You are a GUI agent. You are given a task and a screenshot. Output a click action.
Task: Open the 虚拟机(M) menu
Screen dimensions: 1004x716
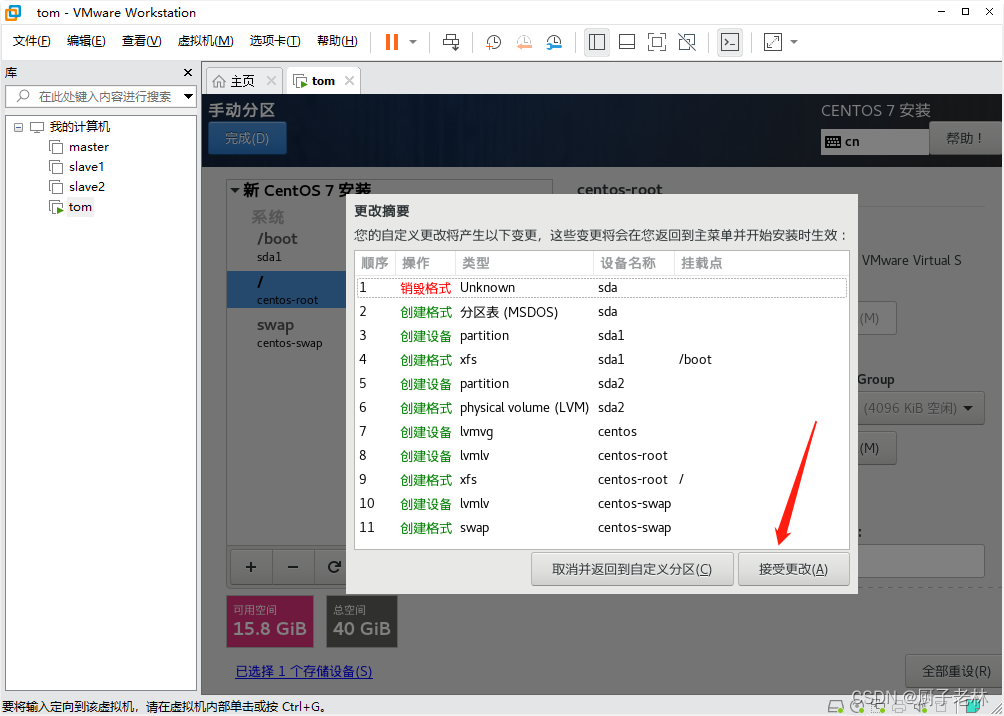click(206, 41)
